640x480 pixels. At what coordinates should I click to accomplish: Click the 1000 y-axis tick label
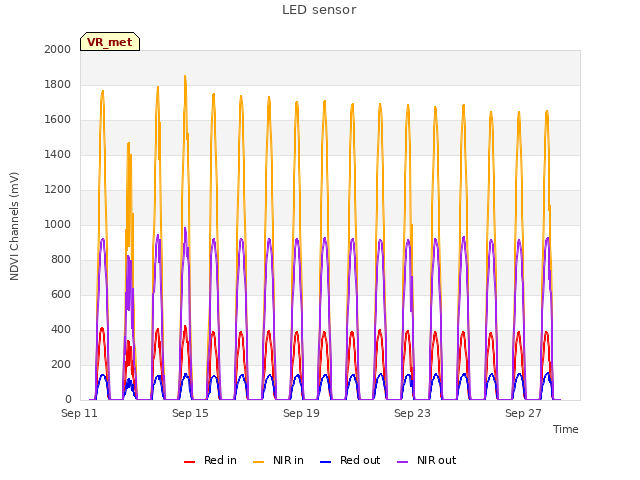pos(58,224)
